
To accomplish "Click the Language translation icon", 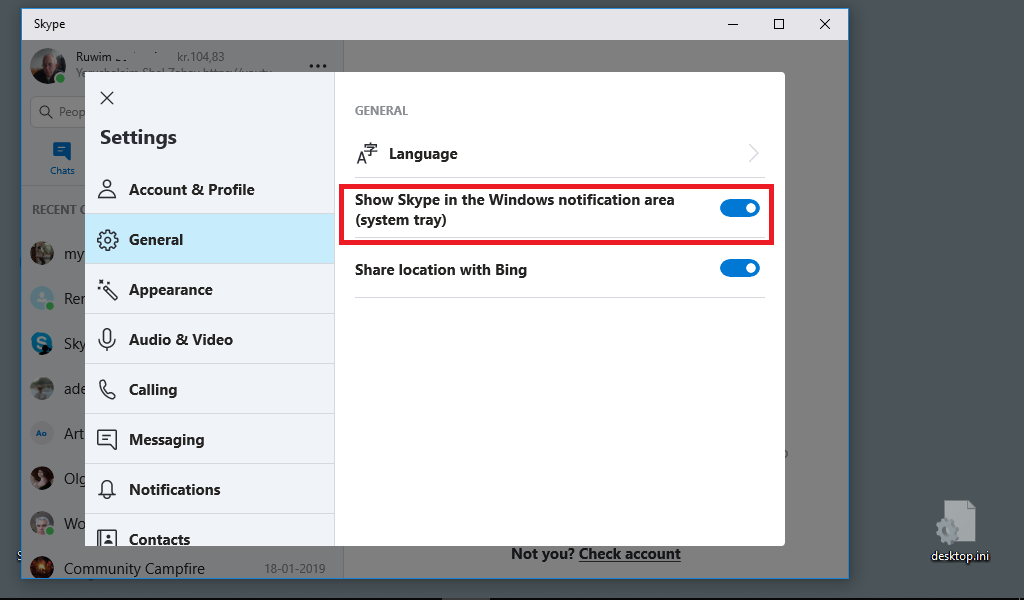I will coord(367,153).
